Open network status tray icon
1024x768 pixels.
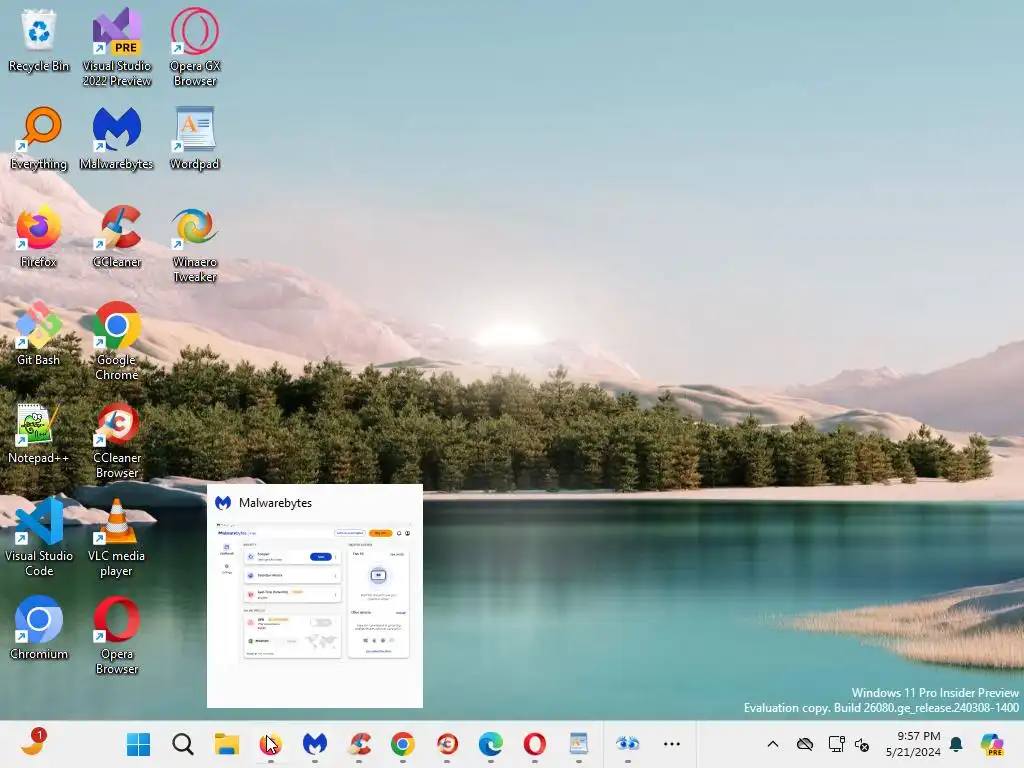coord(837,744)
